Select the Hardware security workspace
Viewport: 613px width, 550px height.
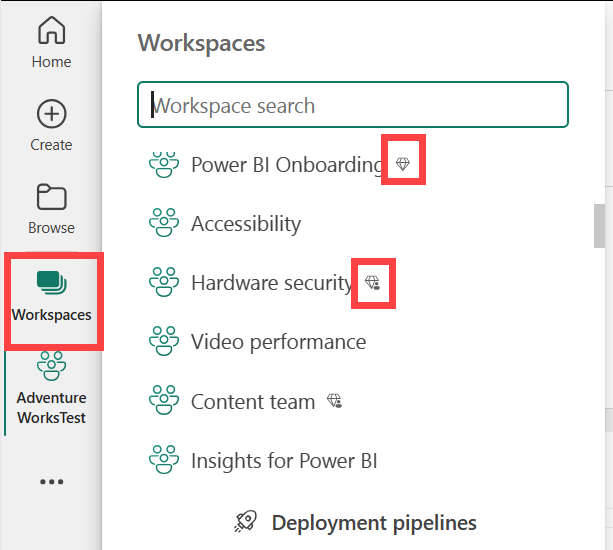(272, 283)
